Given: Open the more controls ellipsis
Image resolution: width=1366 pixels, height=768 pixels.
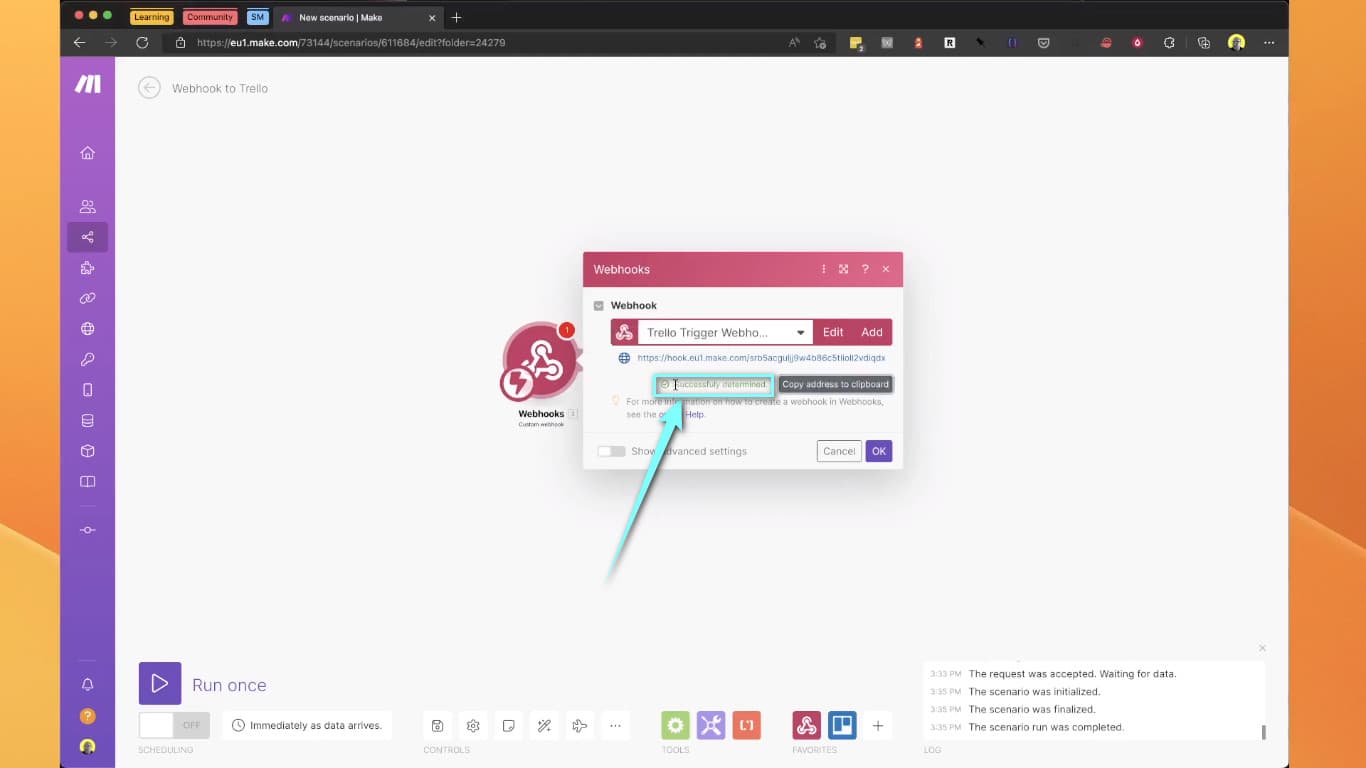Looking at the screenshot, I should click(615, 726).
